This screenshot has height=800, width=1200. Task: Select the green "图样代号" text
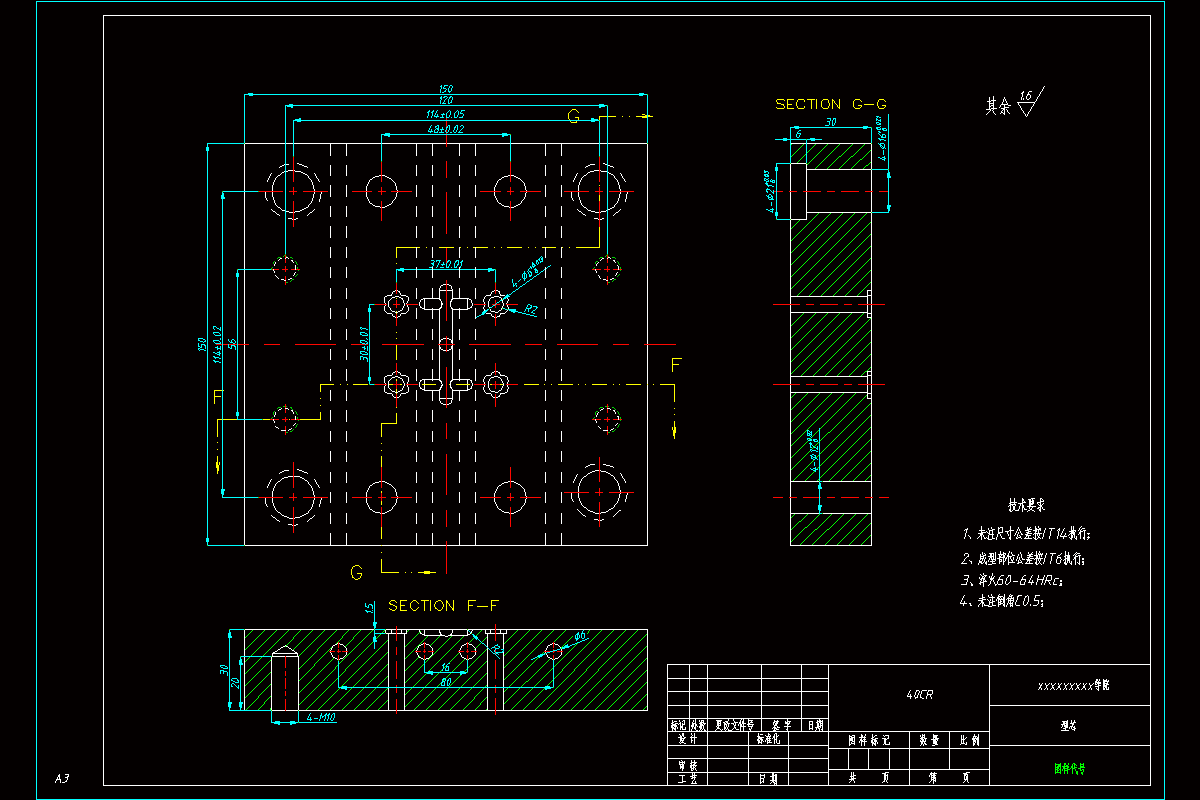pos(1069,770)
